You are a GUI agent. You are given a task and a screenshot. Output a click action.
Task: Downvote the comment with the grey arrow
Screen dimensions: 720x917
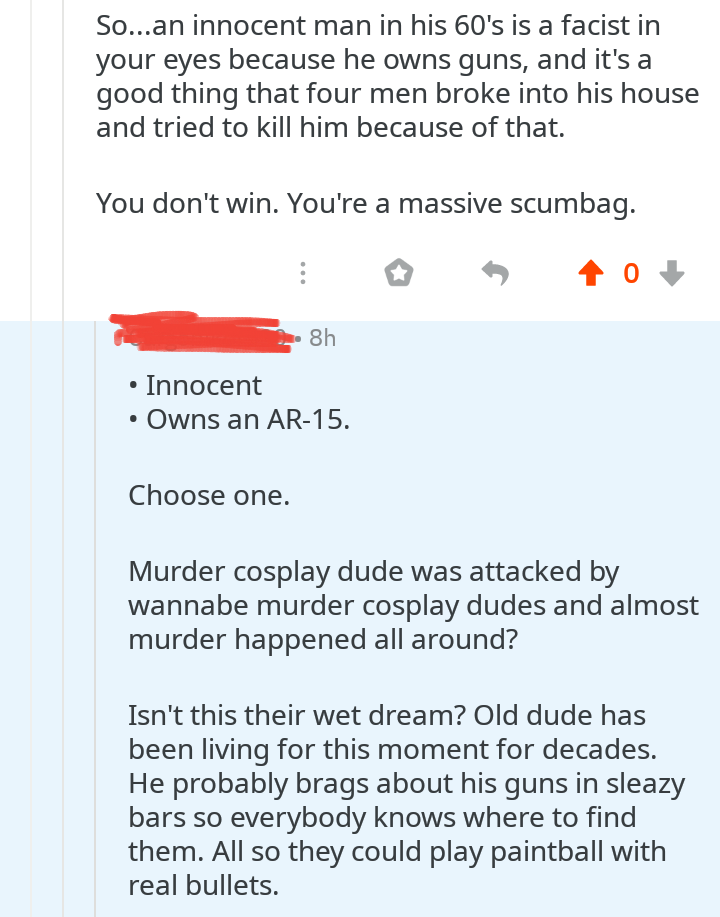[673, 273]
